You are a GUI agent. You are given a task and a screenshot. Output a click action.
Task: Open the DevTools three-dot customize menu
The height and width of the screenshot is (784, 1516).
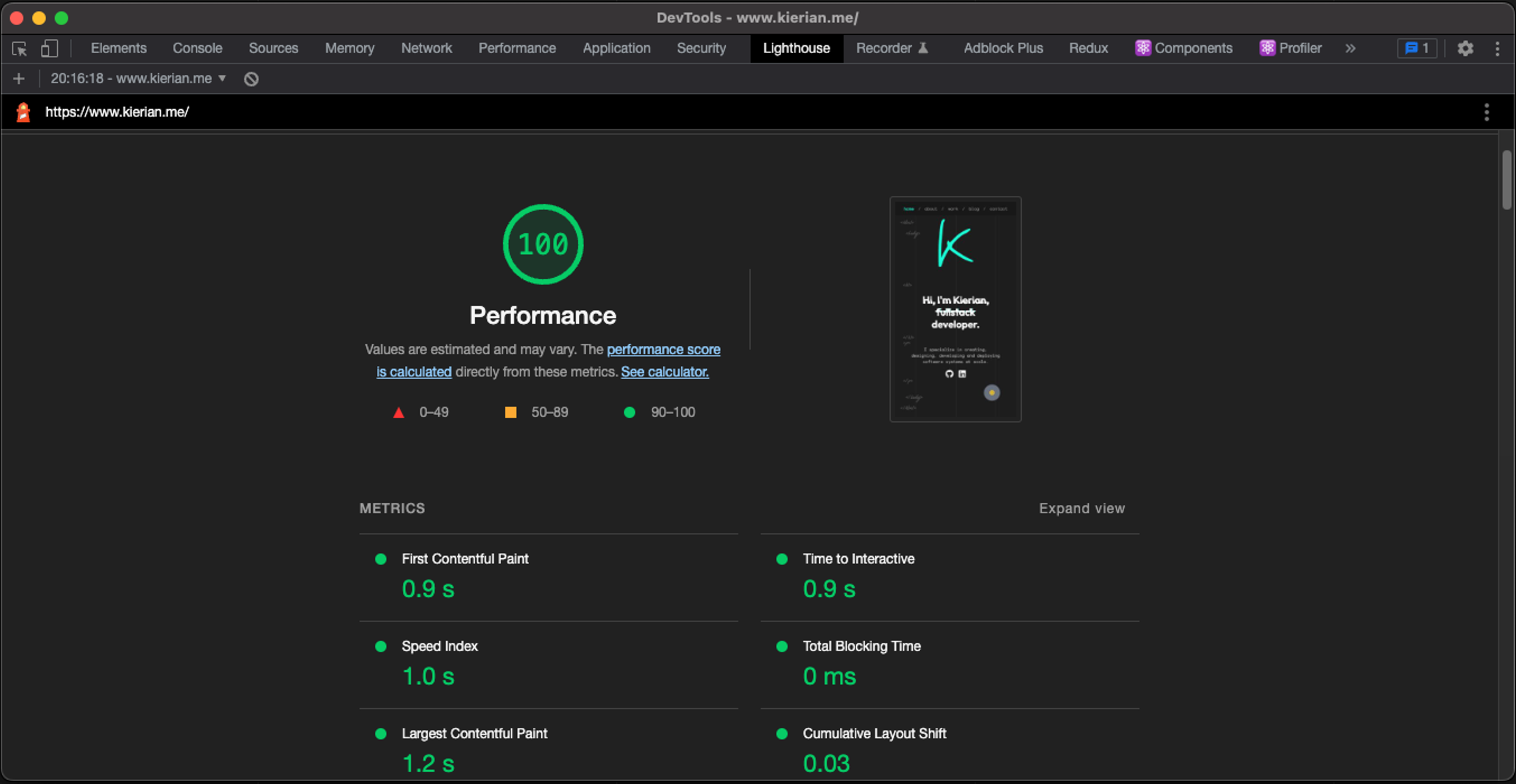(1497, 48)
